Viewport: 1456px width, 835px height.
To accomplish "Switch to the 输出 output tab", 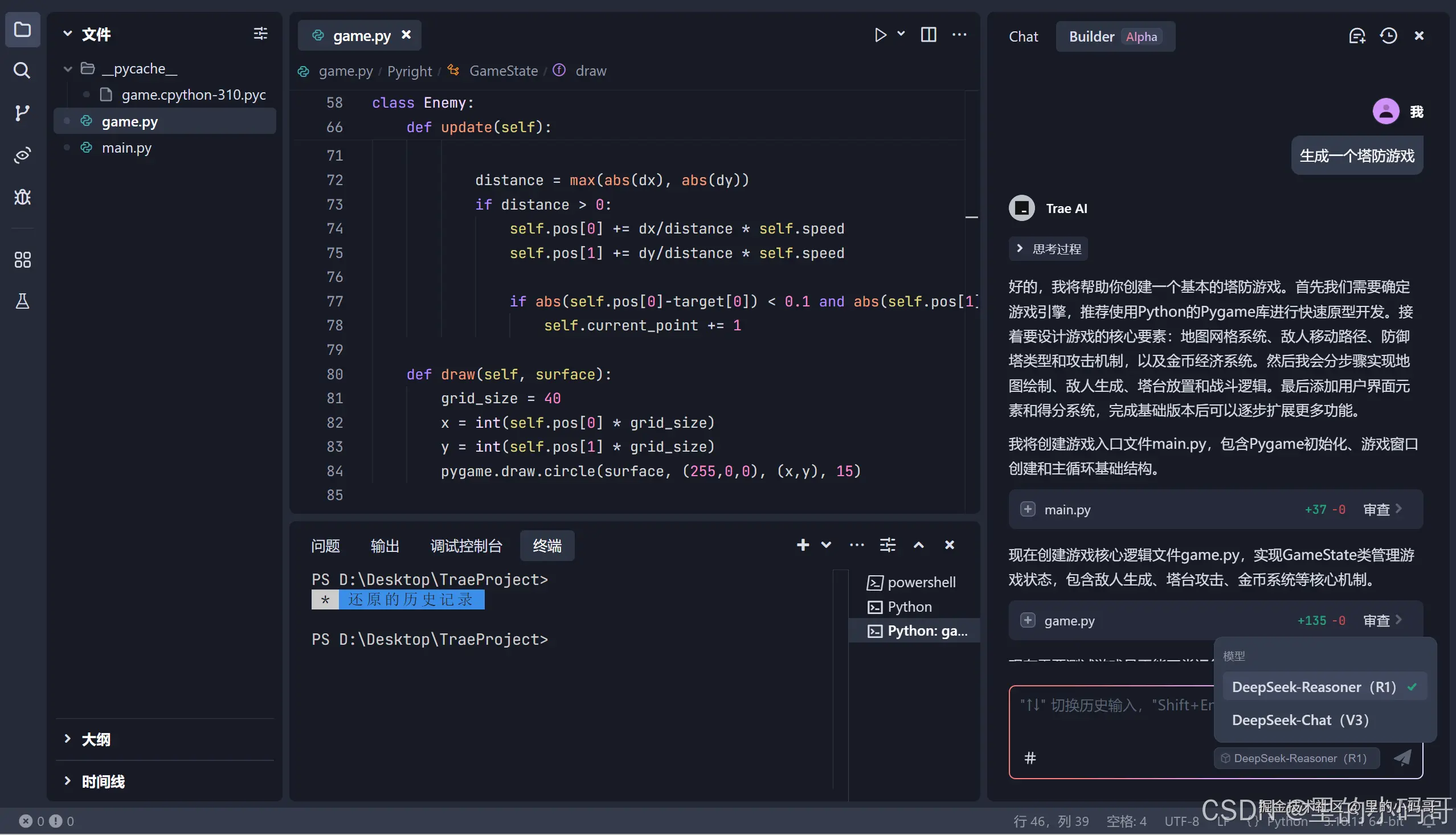I will [x=385, y=546].
